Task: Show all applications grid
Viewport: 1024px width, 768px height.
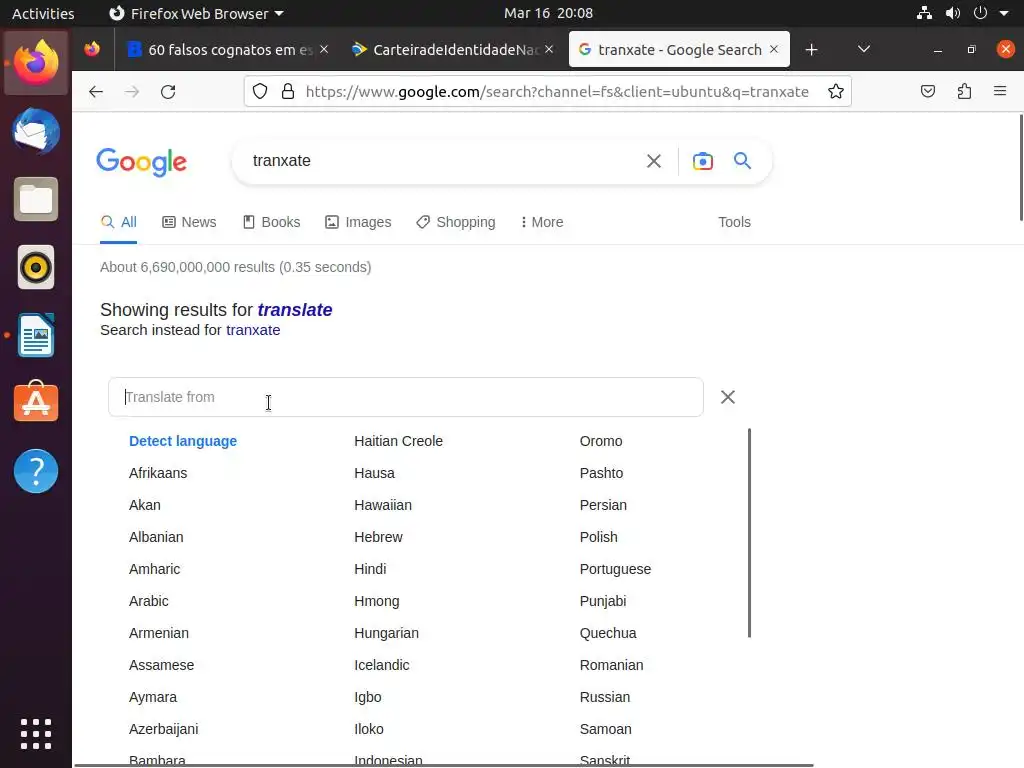Action: [36, 734]
